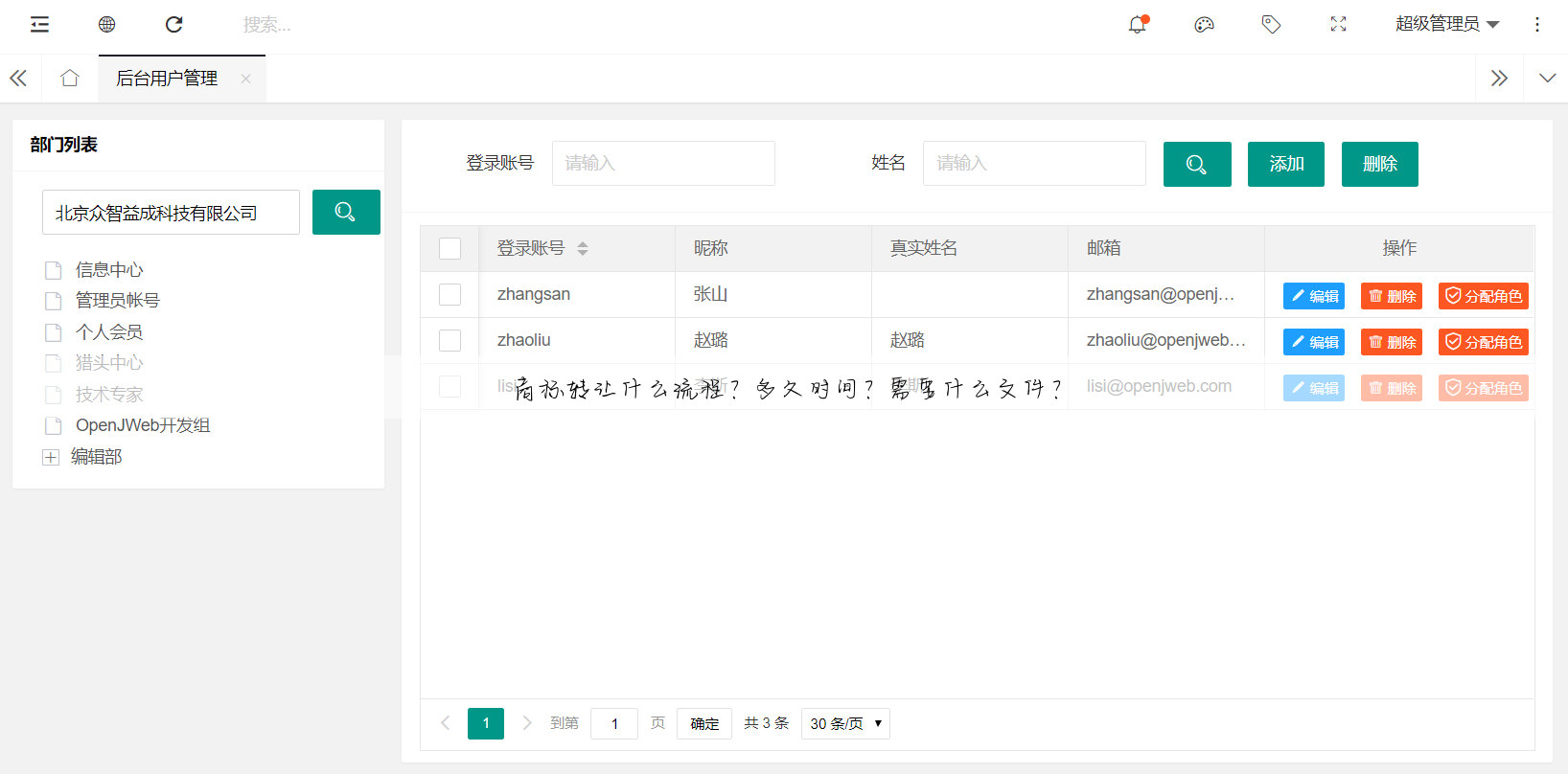
Task: Focus the page number jump field
Action: point(614,723)
